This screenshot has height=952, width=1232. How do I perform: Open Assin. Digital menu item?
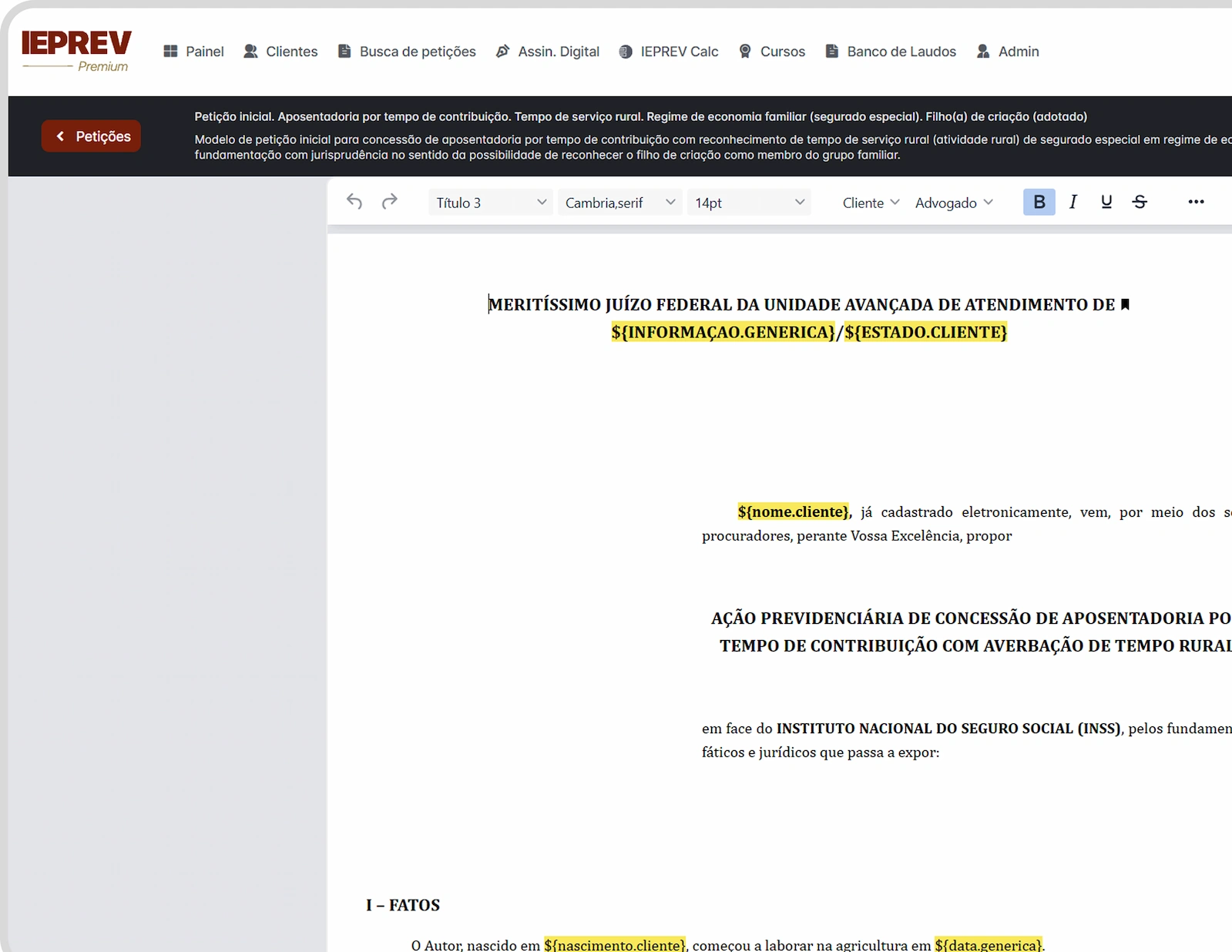point(548,52)
